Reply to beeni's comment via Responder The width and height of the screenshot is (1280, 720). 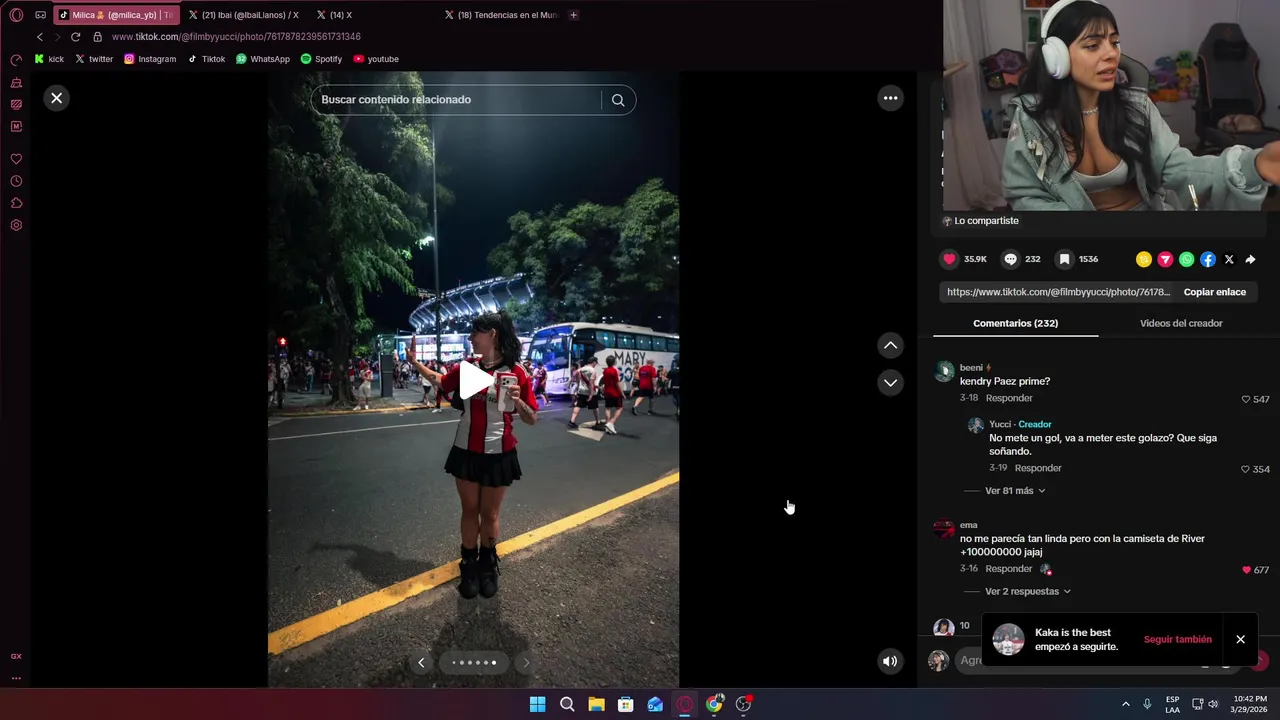click(1009, 398)
